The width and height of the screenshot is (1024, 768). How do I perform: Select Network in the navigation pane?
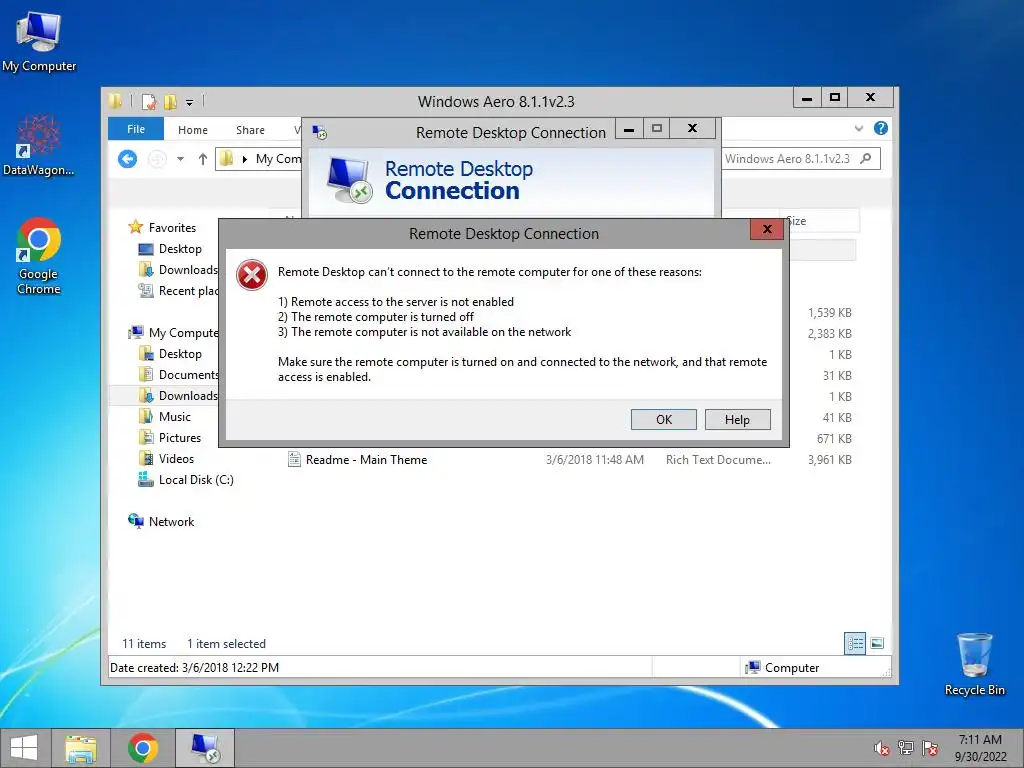[x=161, y=521]
